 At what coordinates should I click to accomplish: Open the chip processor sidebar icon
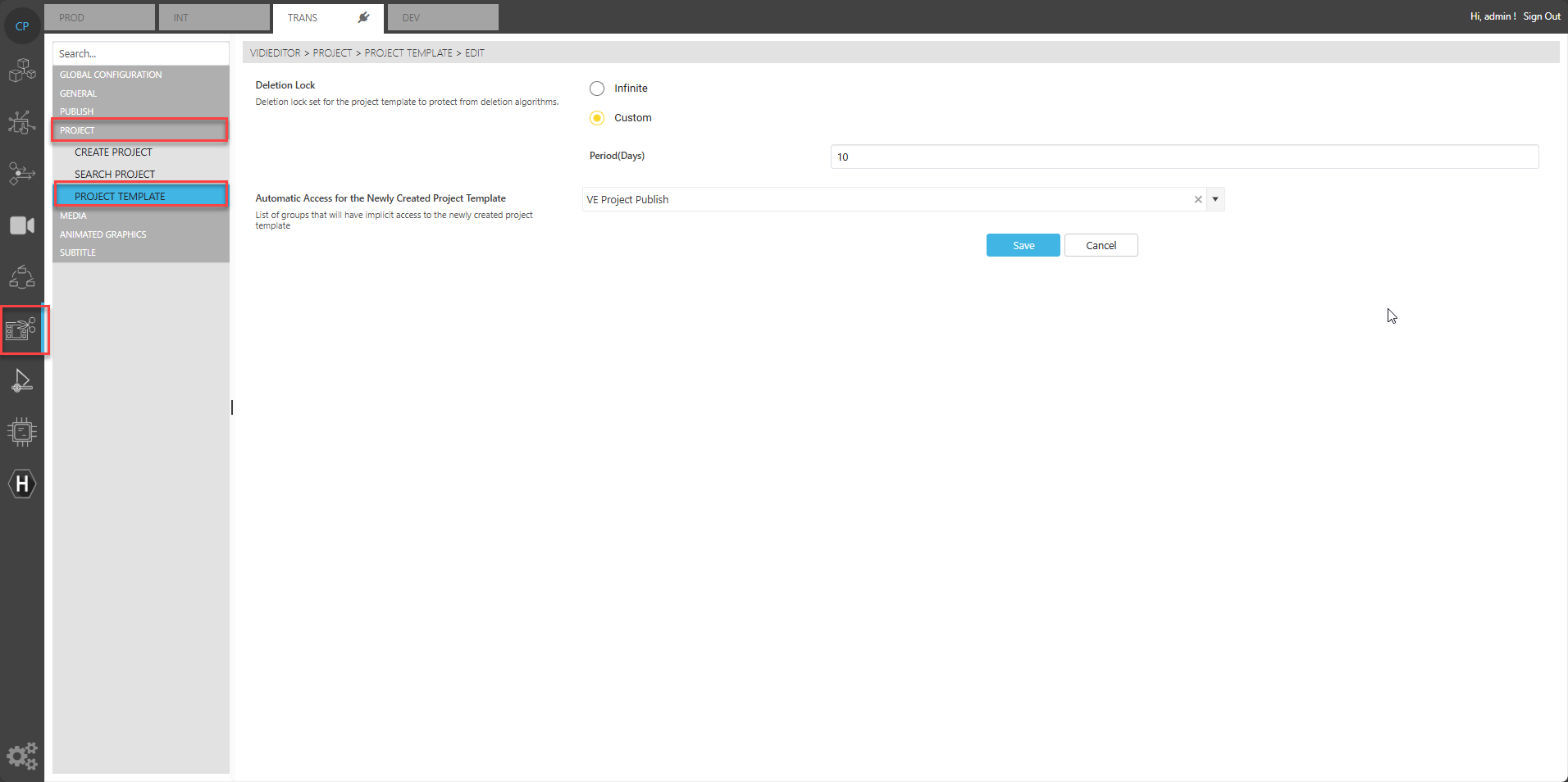[22, 431]
